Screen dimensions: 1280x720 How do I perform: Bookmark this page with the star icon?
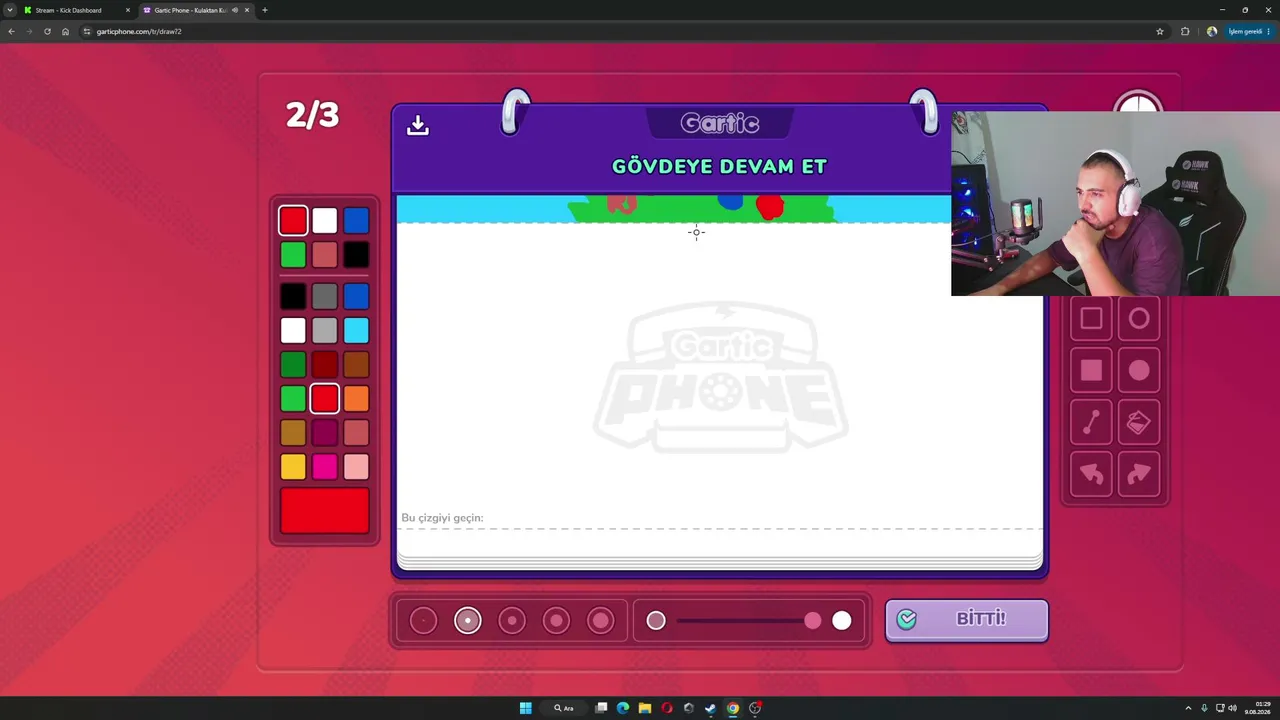(1160, 31)
